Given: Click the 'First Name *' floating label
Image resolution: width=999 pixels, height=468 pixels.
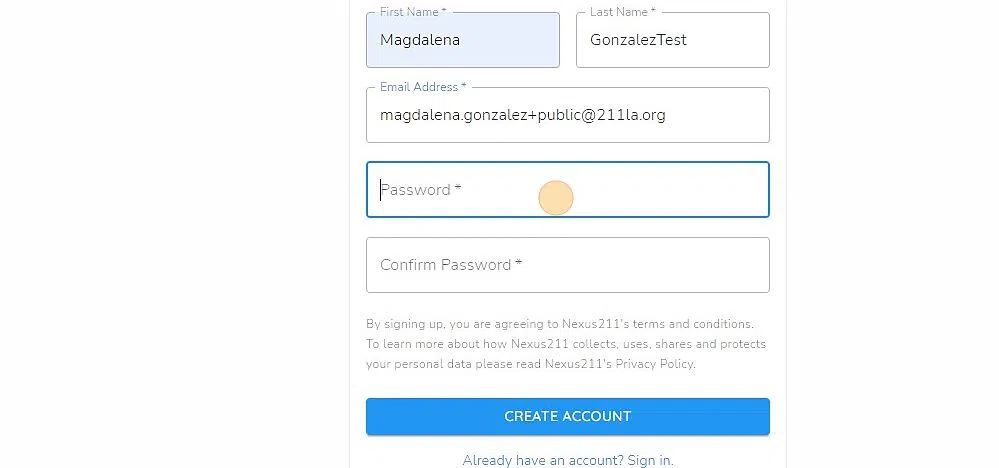Looking at the screenshot, I should tap(413, 12).
